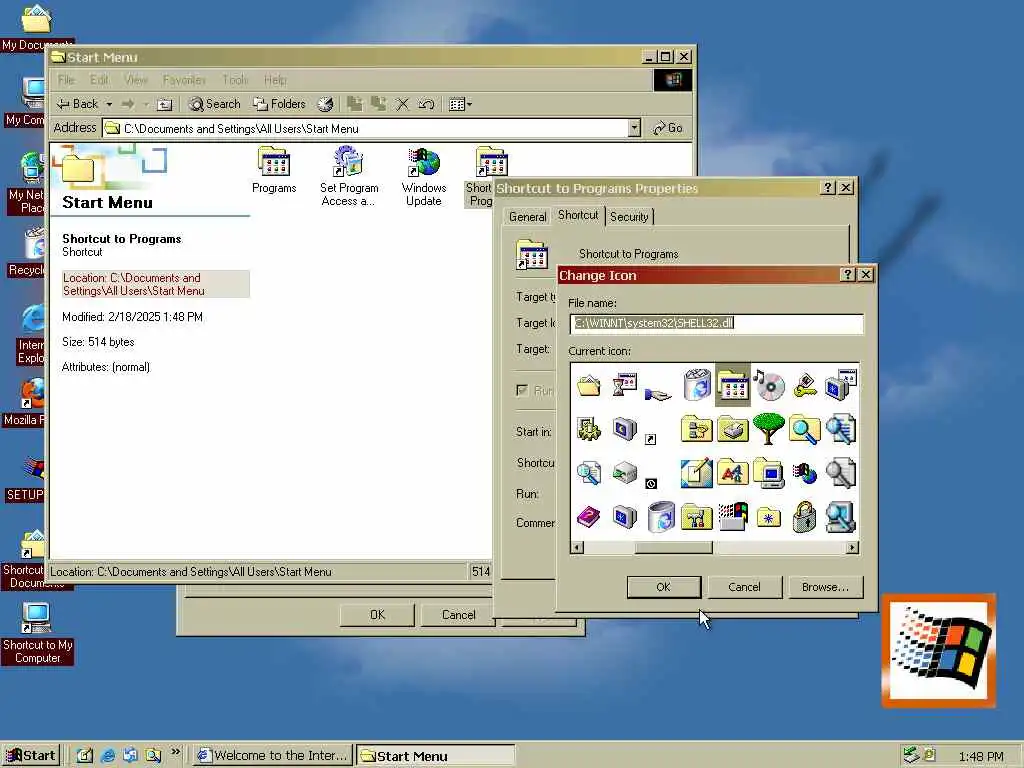Click the Up folder toolbar icon
1024x768 pixels.
[x=165, y=104]
